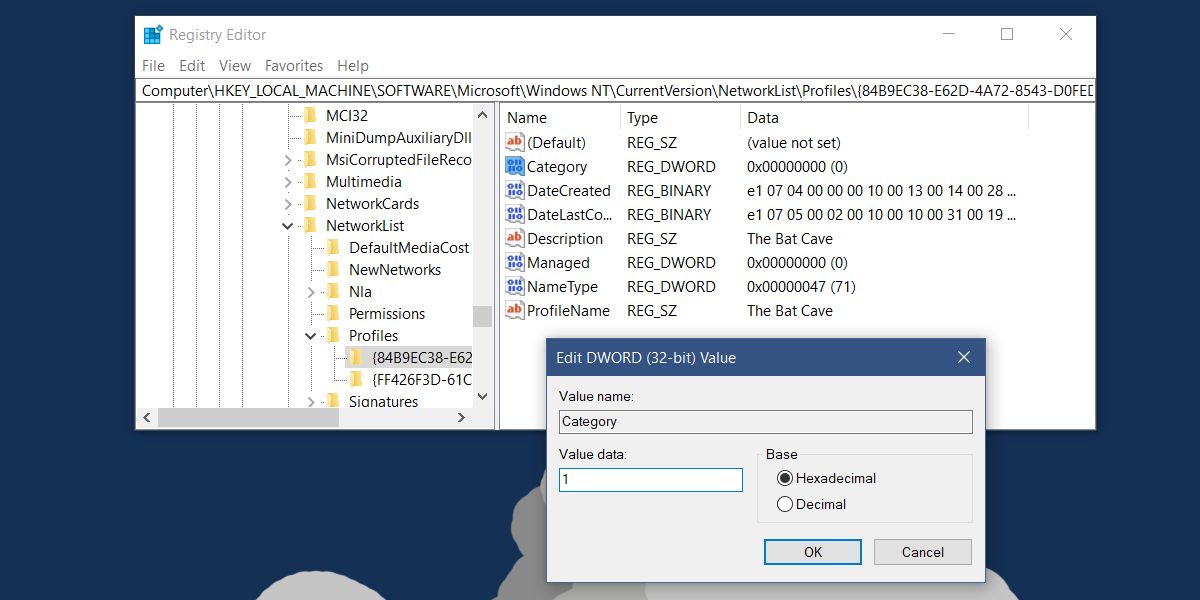This screenshot has height=600, width=1200.
Task: Close the Edit DWORD dialog
Action: click(964, 358)
